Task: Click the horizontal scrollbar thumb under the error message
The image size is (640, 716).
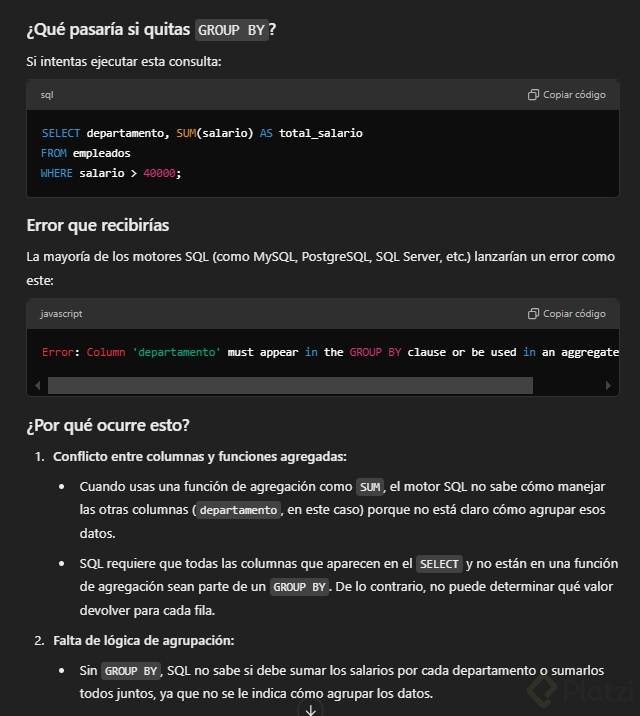Action: point(290,385)
